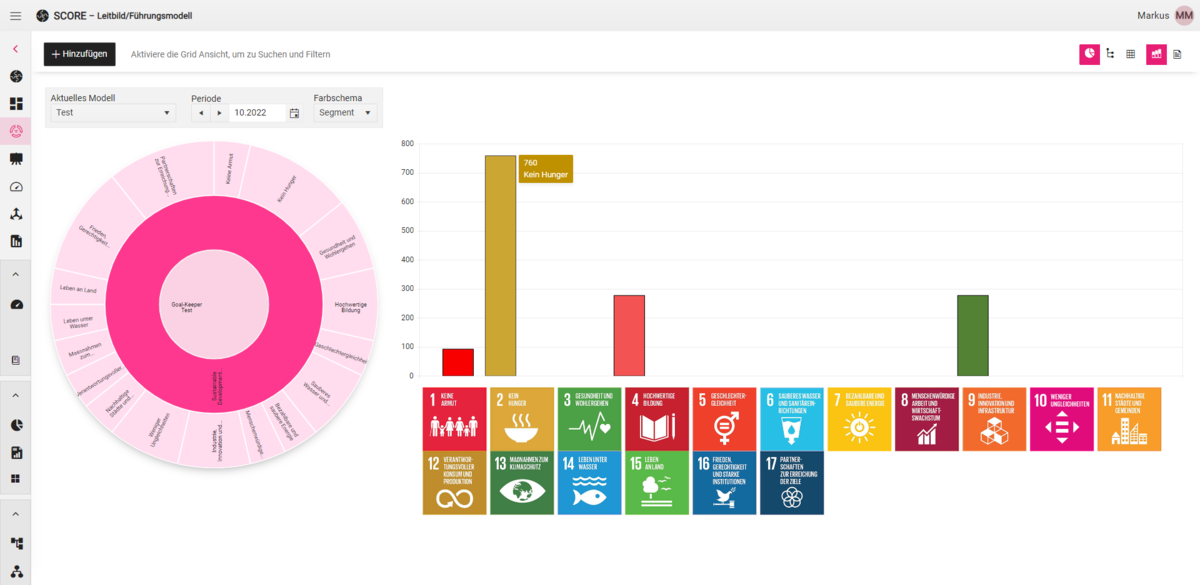This screenshot has height=585, width=1200.
Task: Switch to the tree hierarchy view
Action: 1110,54
